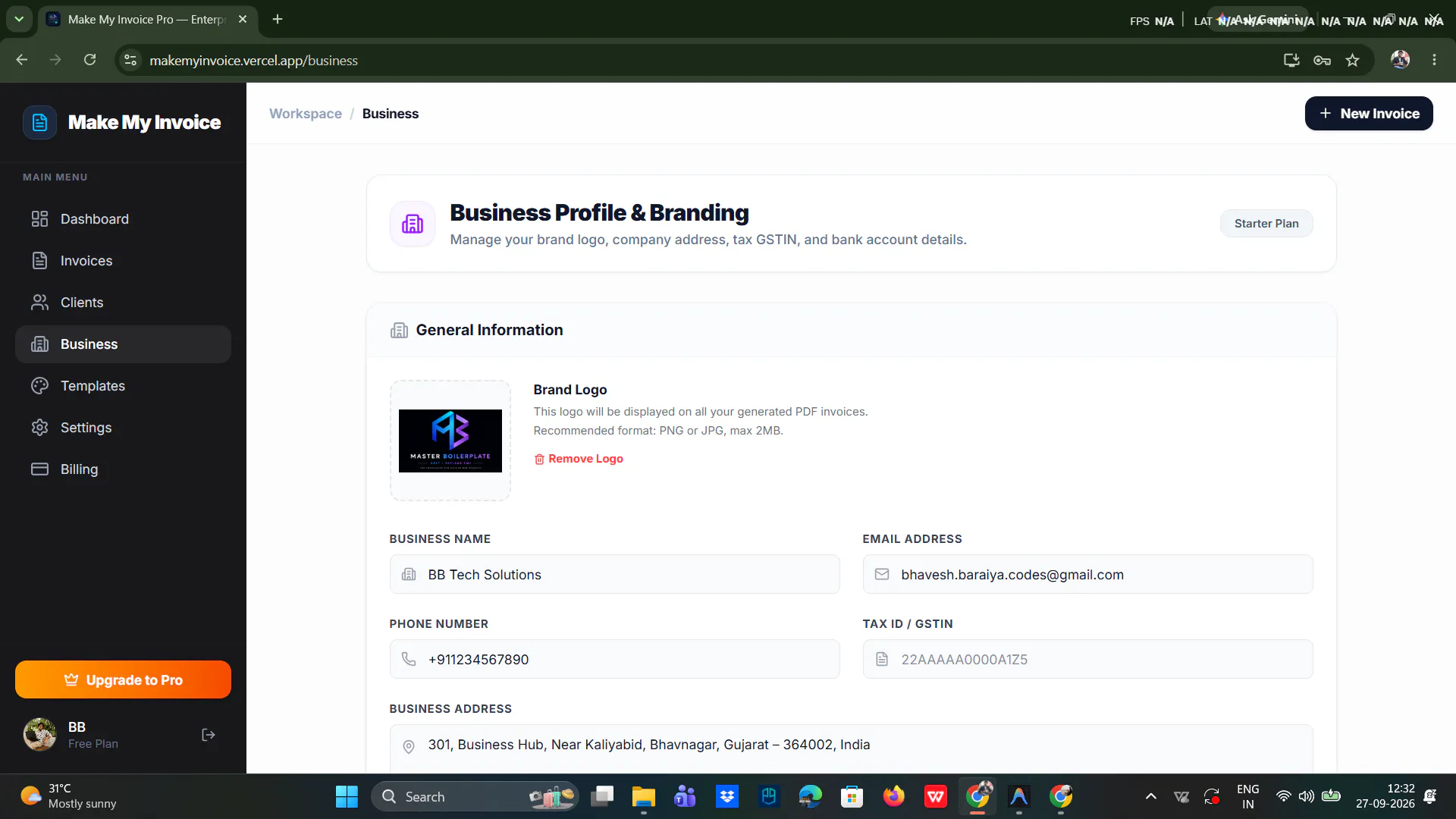
Task: Launch Firefox from the taskbar
Action: point(894,796)
